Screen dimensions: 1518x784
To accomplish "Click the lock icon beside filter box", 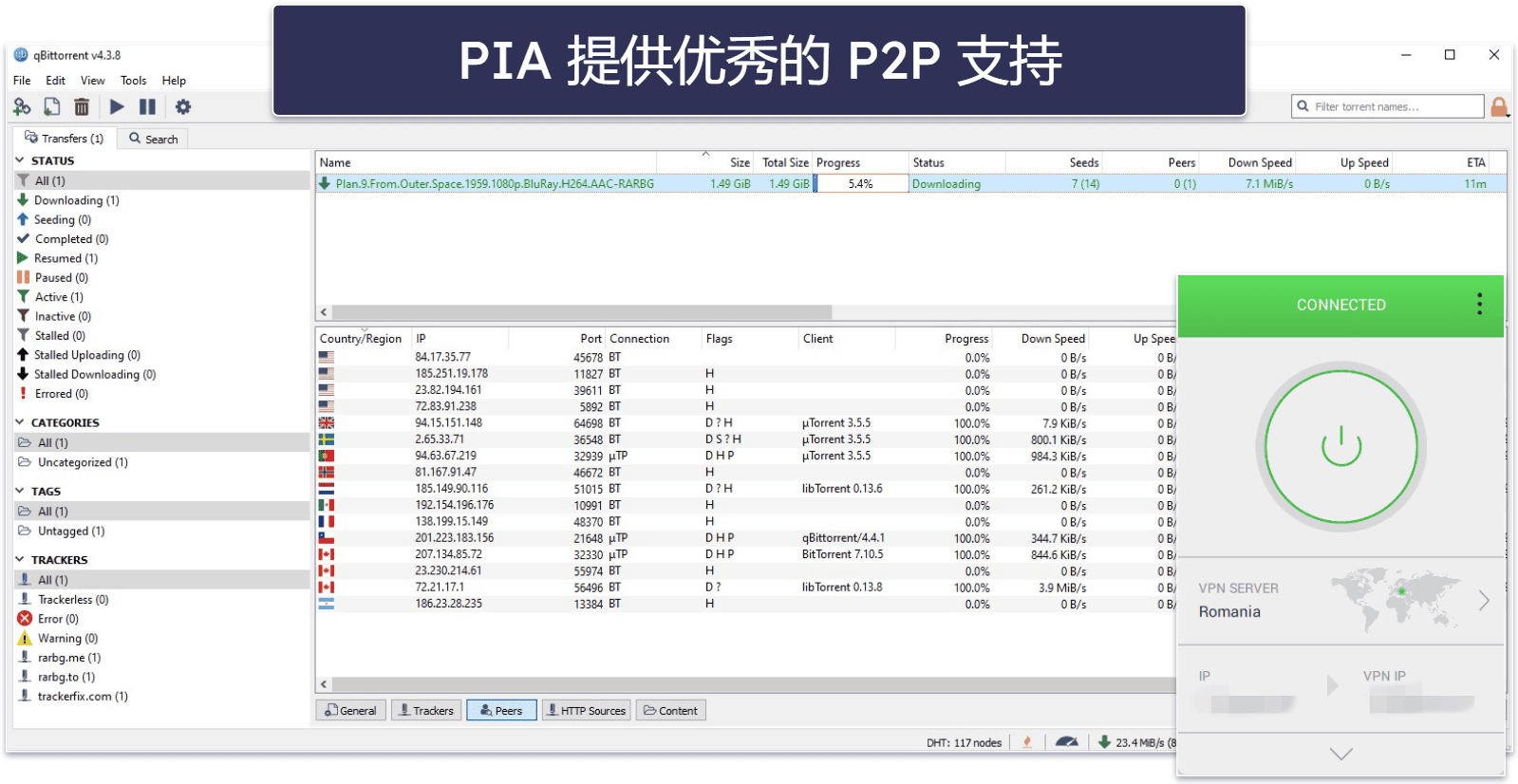I will (x=1499, y=107).
